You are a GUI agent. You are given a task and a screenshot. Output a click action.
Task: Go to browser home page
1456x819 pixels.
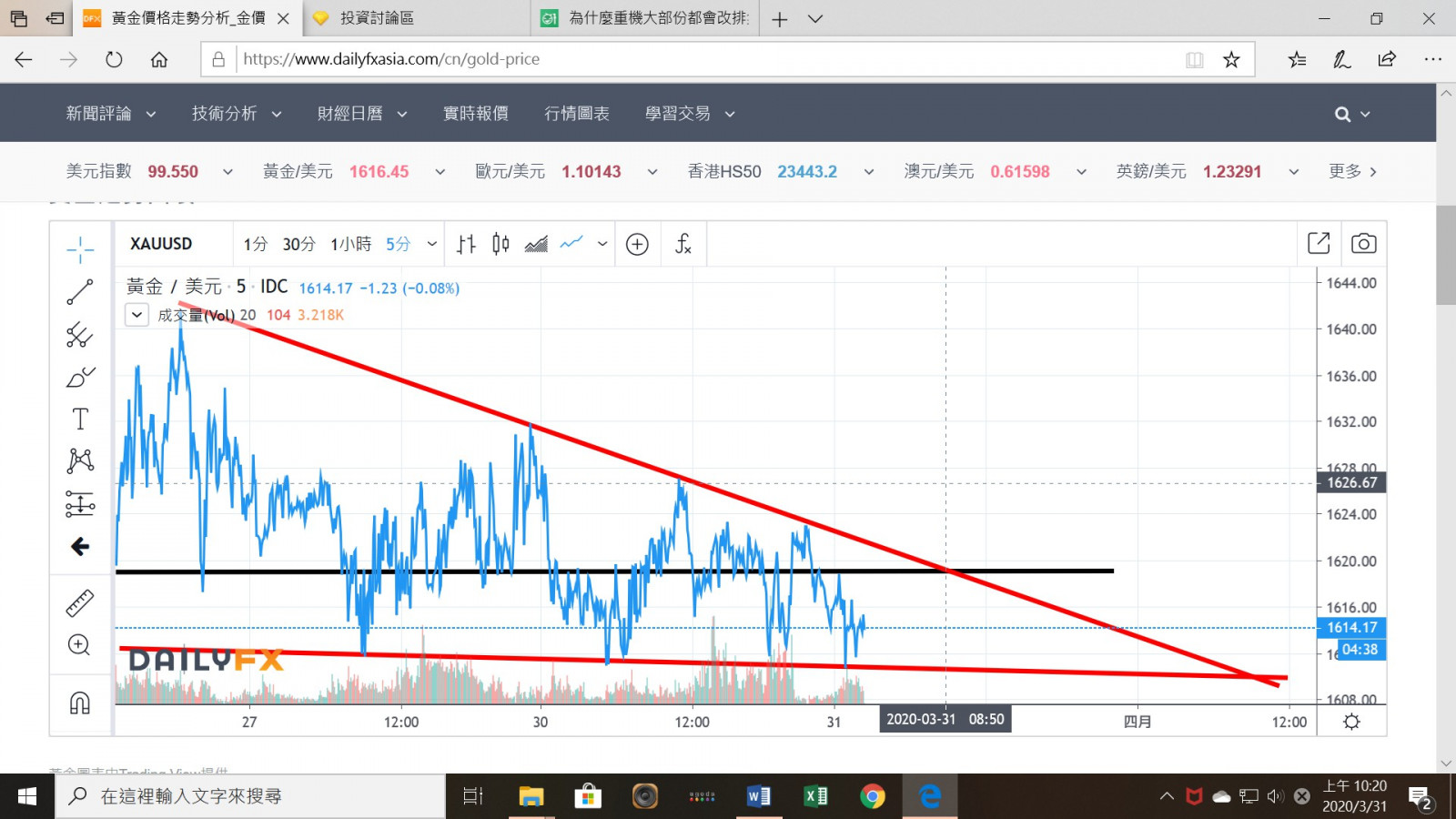pos(159,60)
